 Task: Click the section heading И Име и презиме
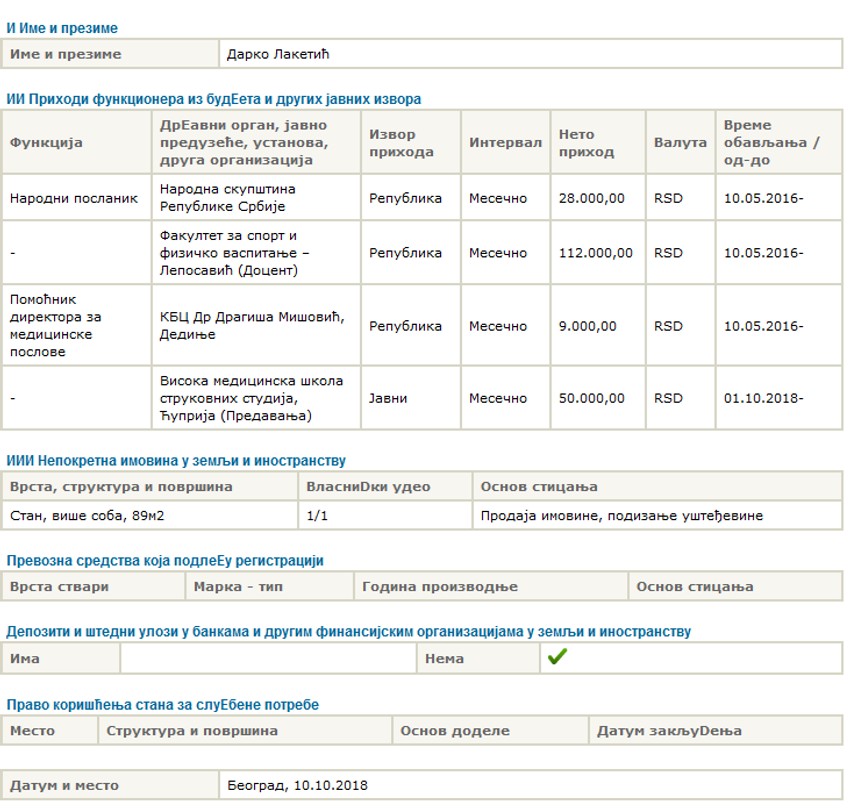[x=62, y=29]
